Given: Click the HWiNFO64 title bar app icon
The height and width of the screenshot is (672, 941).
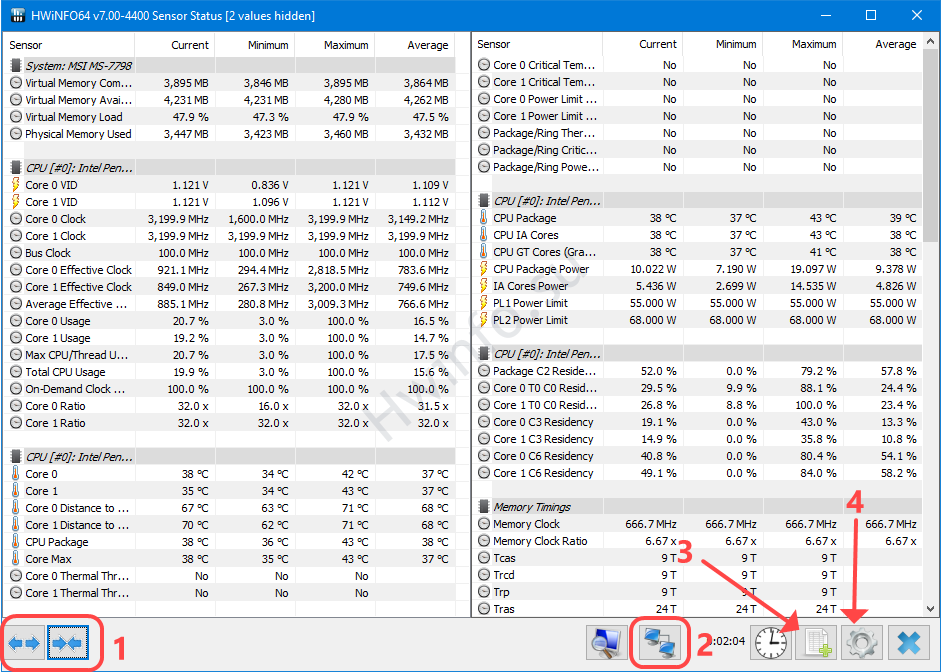Looking at the screenshot, I should [17, 16].
